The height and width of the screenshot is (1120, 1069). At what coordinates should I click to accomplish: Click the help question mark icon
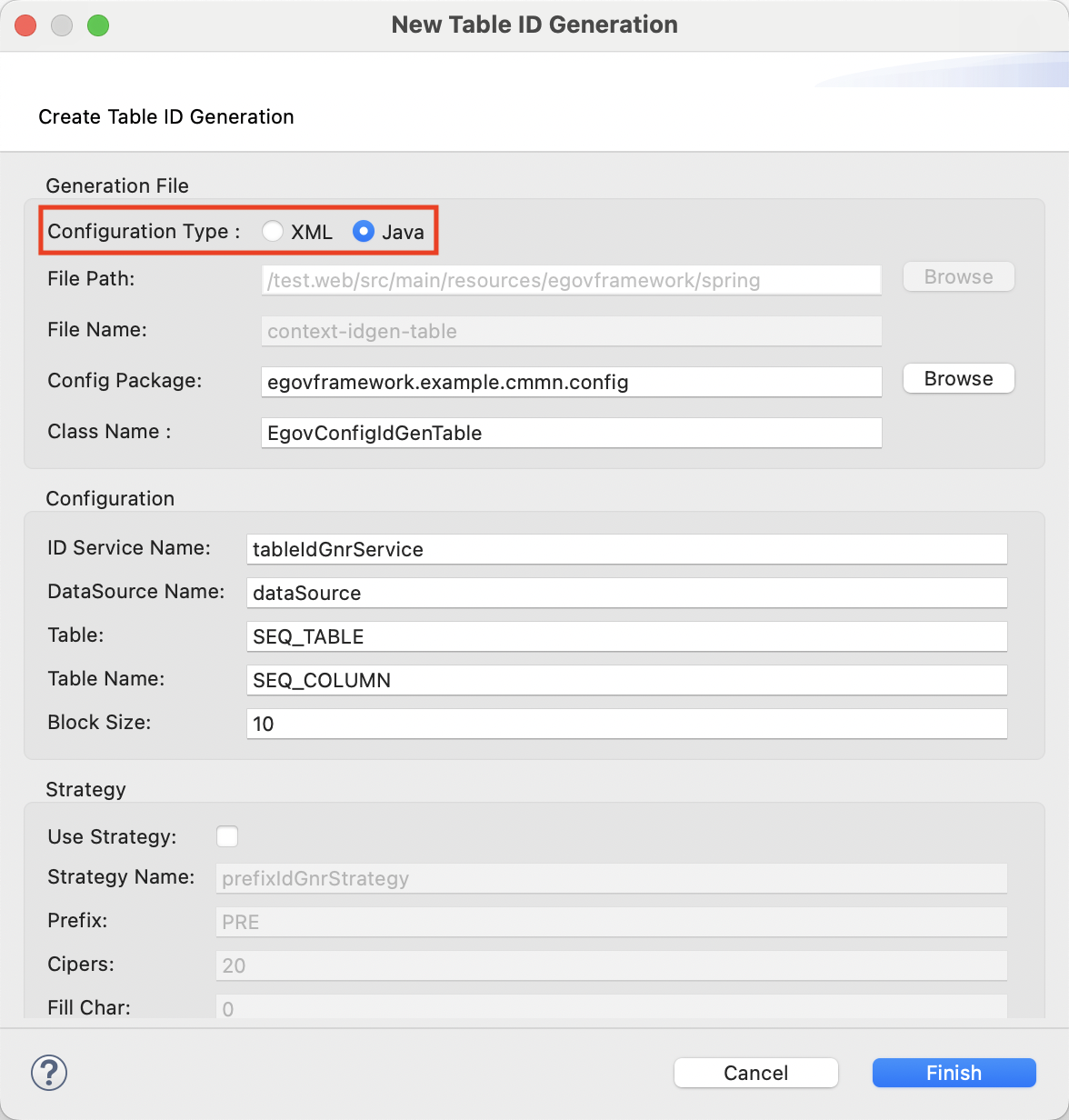[x=49, y=1073]
